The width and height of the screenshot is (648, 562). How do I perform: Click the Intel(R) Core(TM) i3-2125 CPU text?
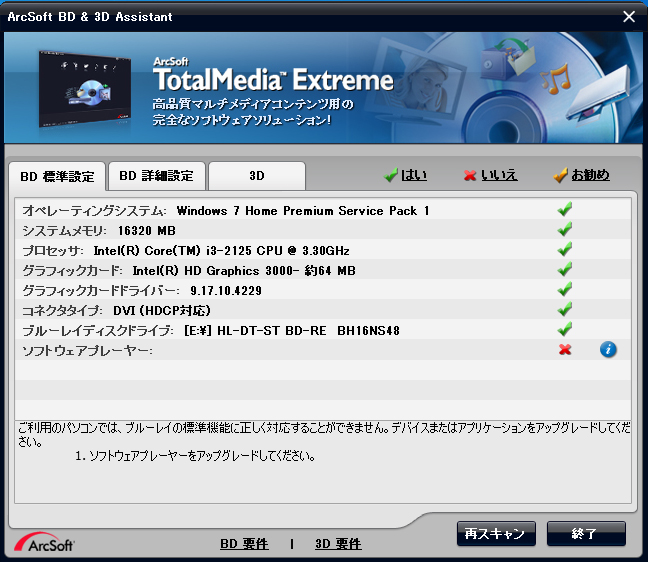(222, 251)
